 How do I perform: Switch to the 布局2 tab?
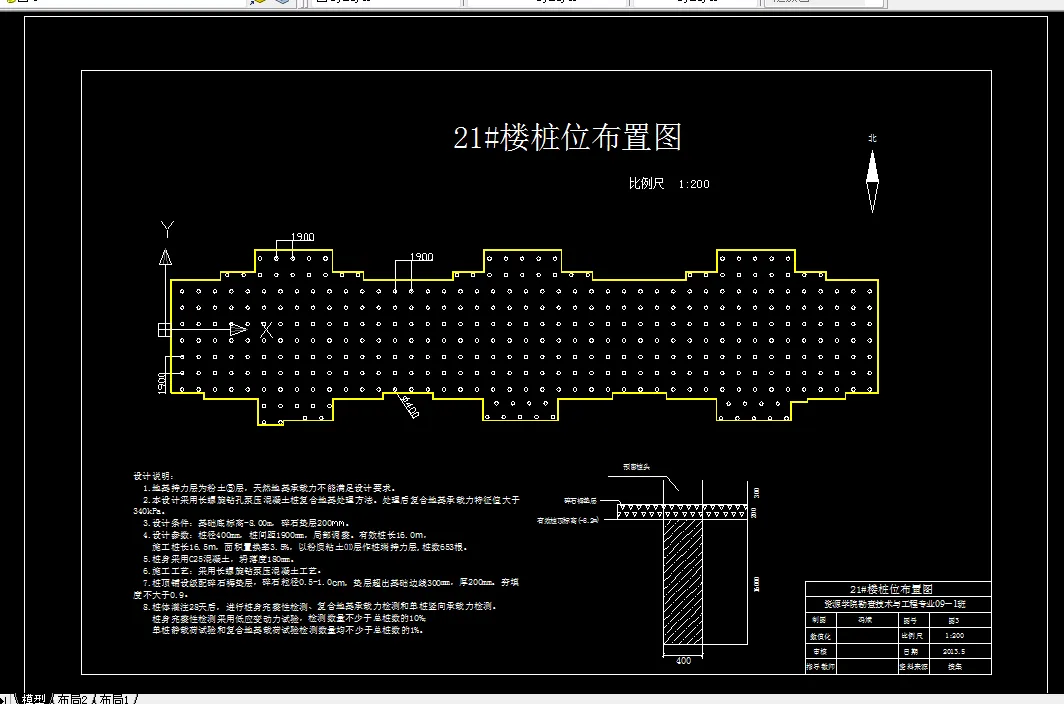(x=74, y=696)
